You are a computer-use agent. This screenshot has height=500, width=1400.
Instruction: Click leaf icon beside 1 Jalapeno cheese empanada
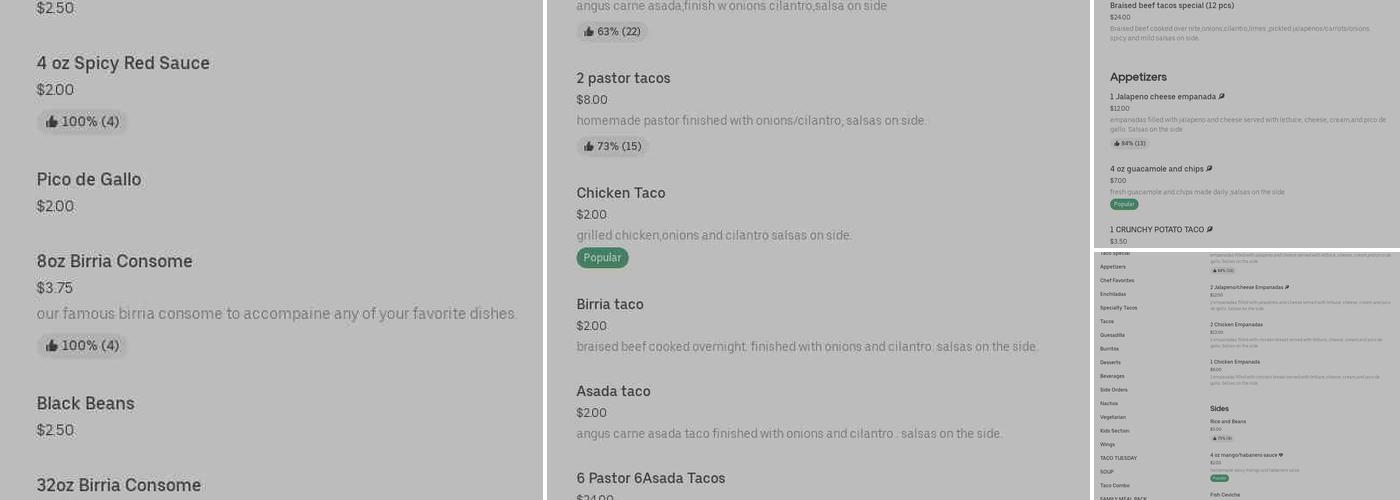coord(1222,97)
